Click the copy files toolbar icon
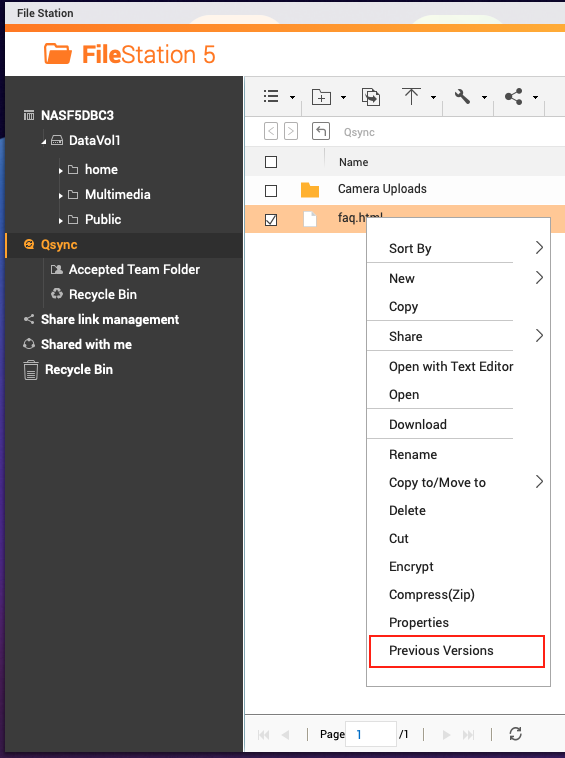The image size is (565, 758). point(371,97)
